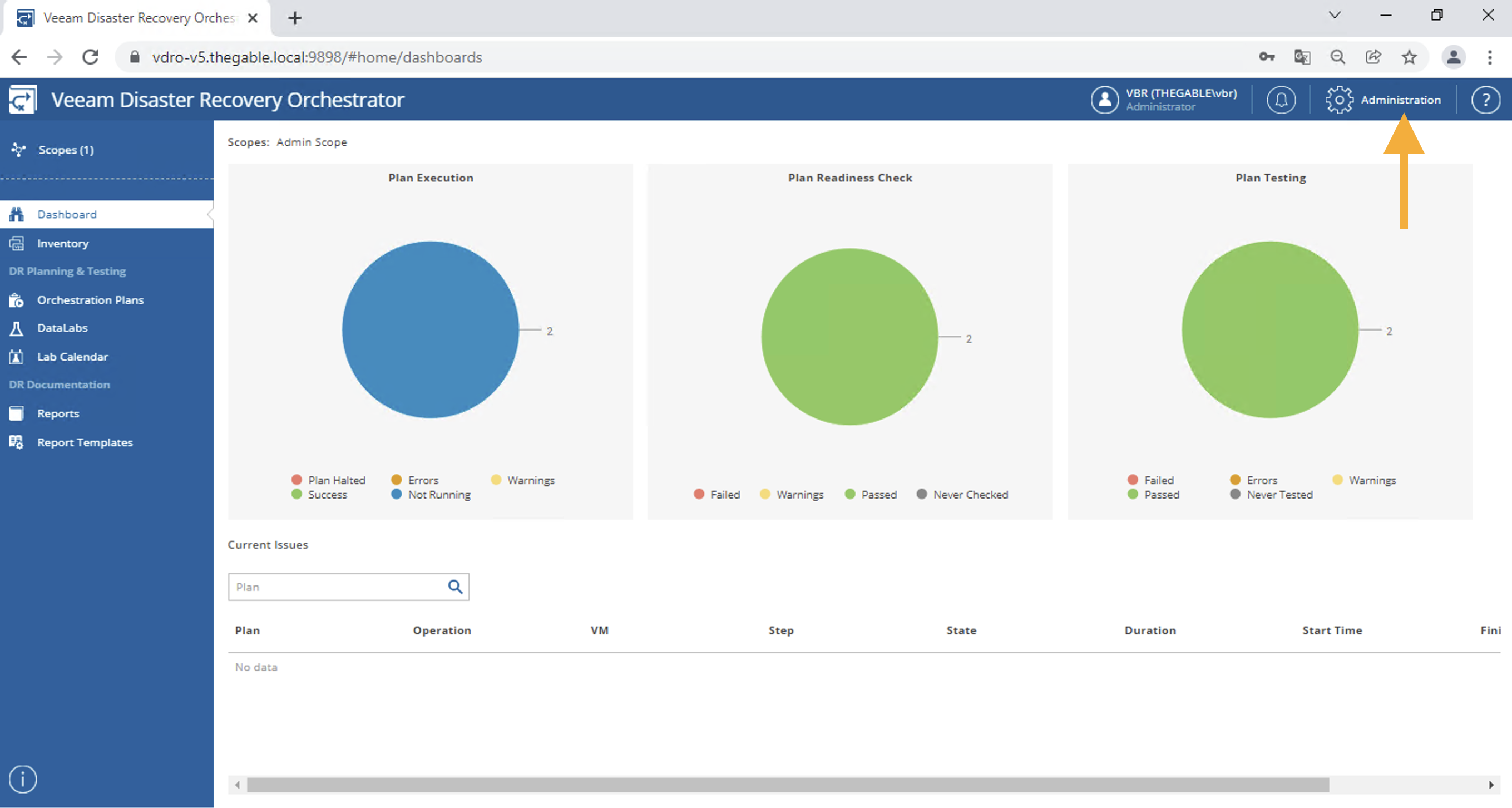Go to Orchestration Plans
This screenshot has height=808, width=1512.
[x=90, y=300]
